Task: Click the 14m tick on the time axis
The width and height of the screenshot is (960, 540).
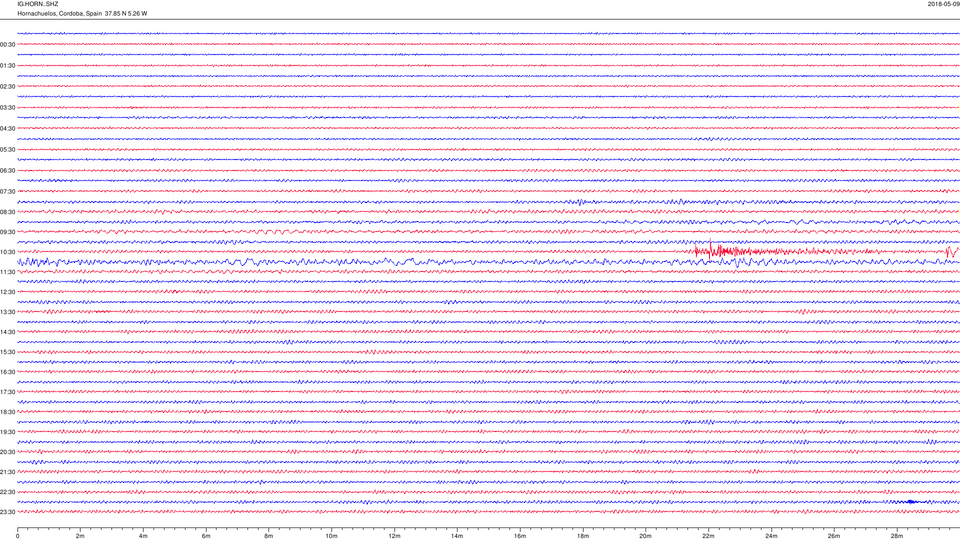Action: [x=457, y=536]
